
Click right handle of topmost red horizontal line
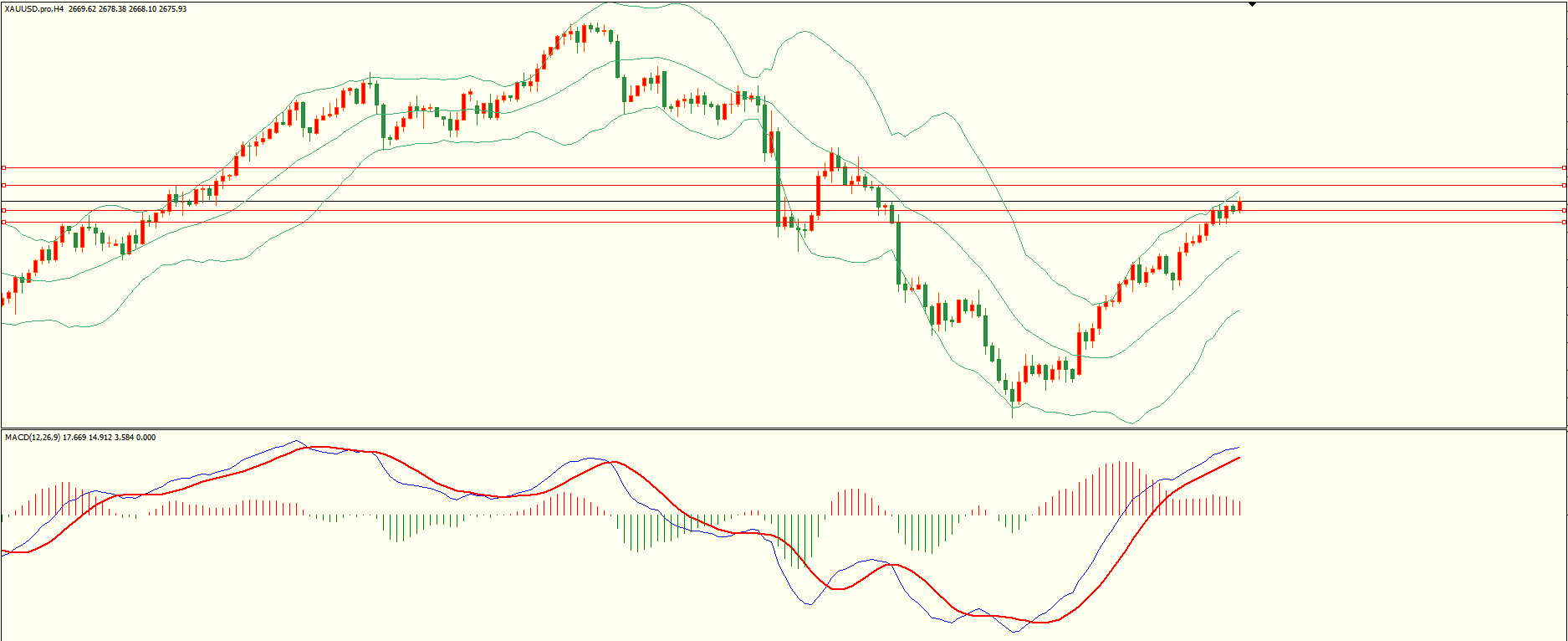[x=1564, y=168]
